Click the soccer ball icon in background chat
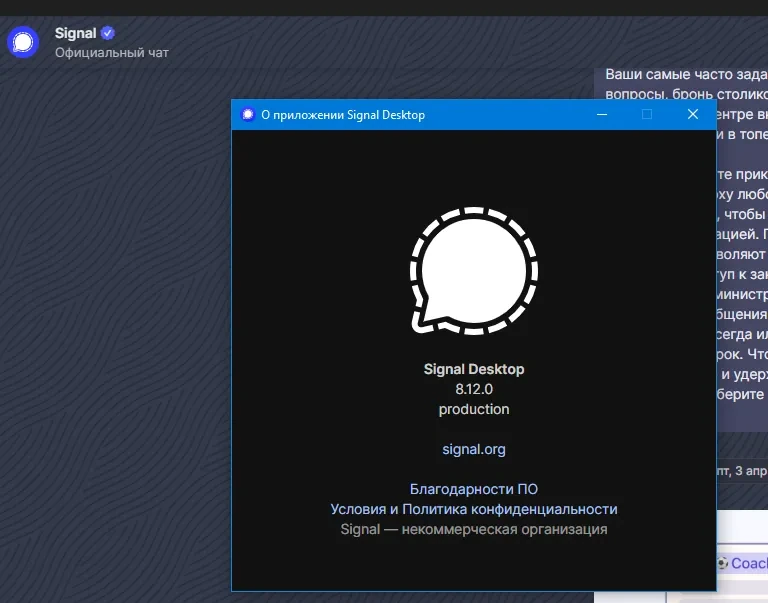Viewport: 768px width, 603px height. tap(722, 563)
